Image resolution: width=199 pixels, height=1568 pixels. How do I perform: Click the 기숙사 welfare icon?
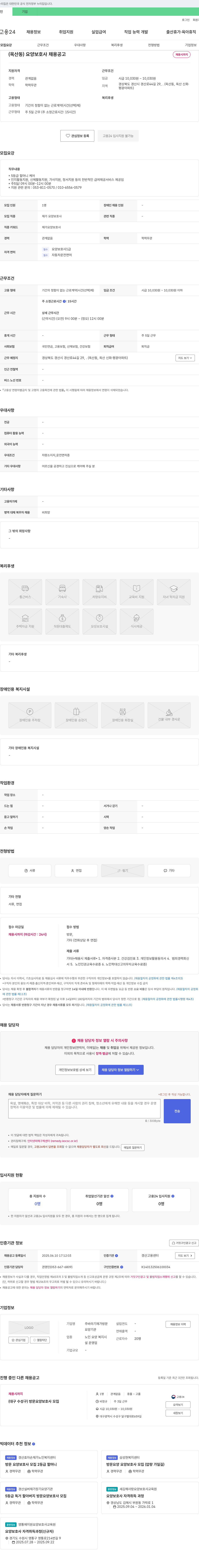point(62,592)
